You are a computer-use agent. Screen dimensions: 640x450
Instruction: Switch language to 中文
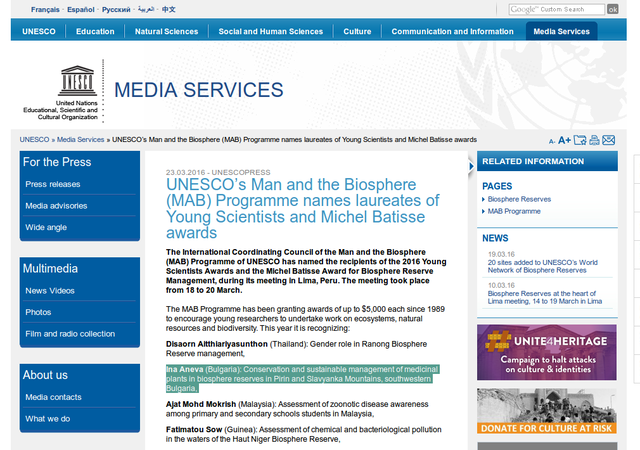169,9
